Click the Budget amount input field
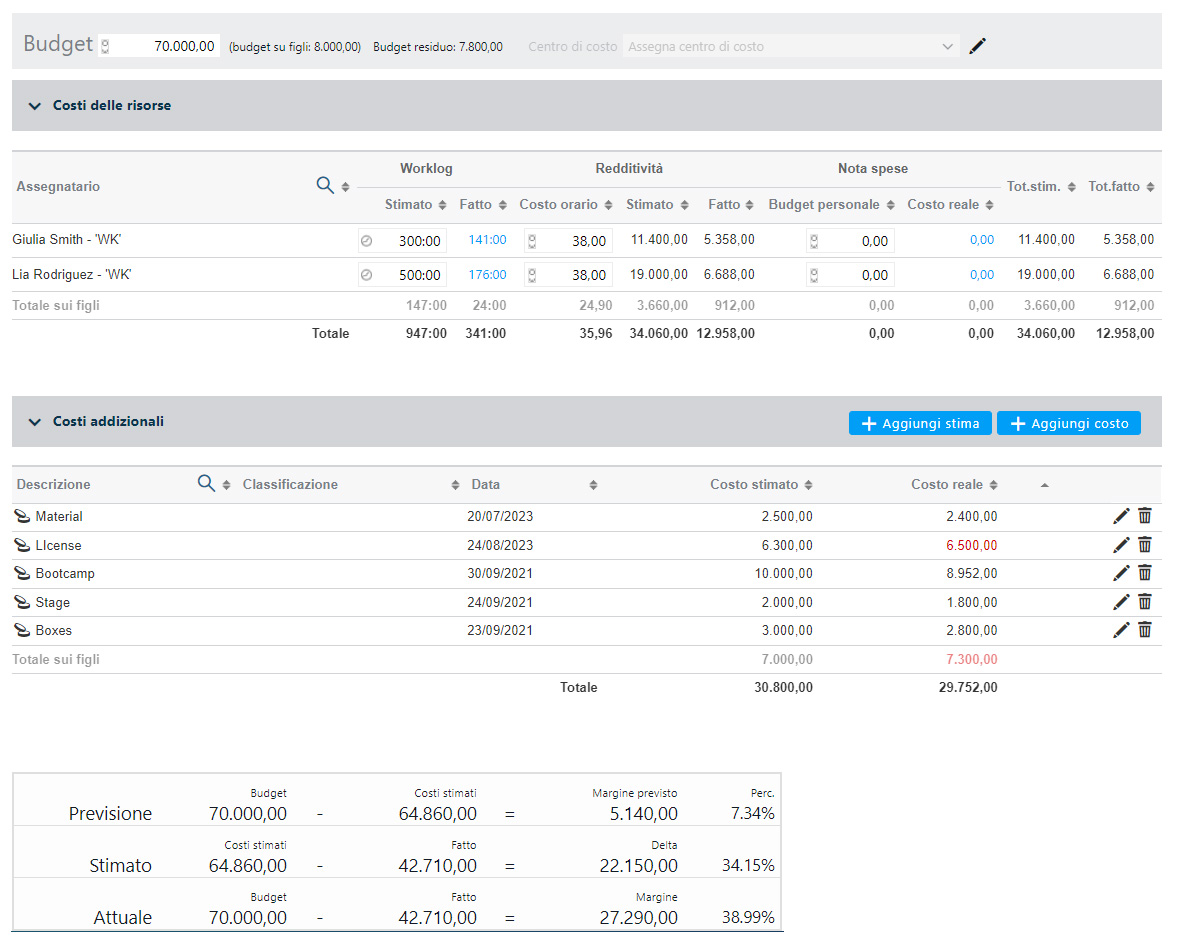The image size is (1185, 945). (x=165, y=46)
